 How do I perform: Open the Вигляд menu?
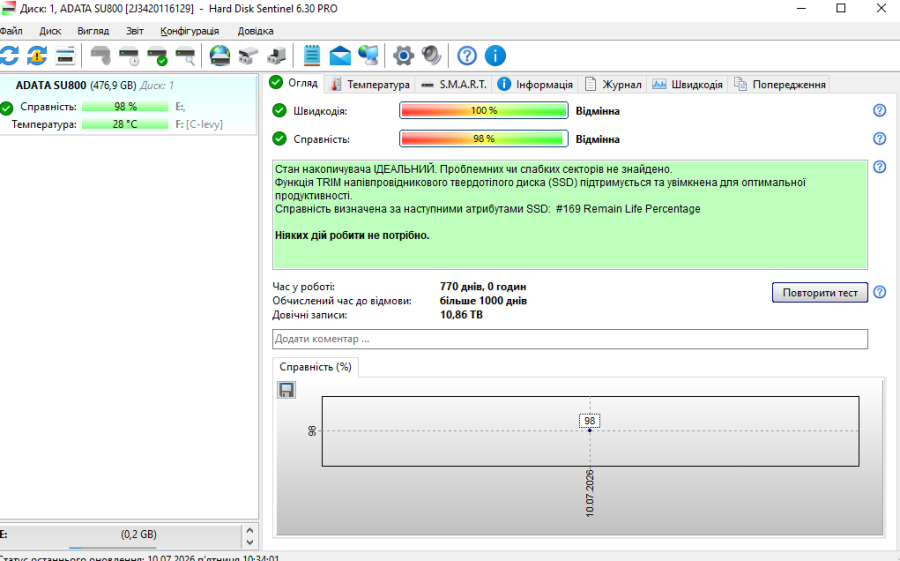coord(93,31)
